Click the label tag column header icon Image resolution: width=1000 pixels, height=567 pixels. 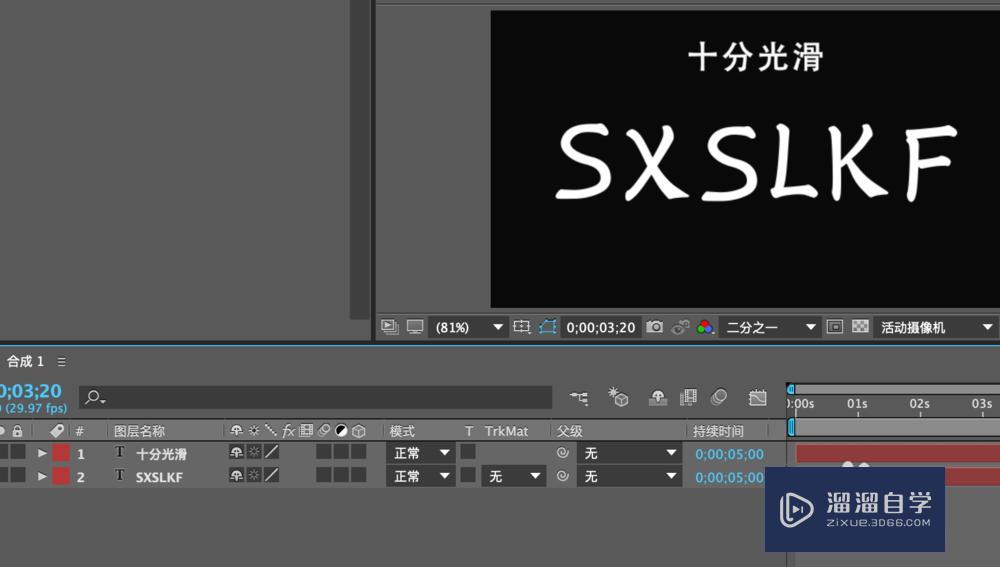57,431
